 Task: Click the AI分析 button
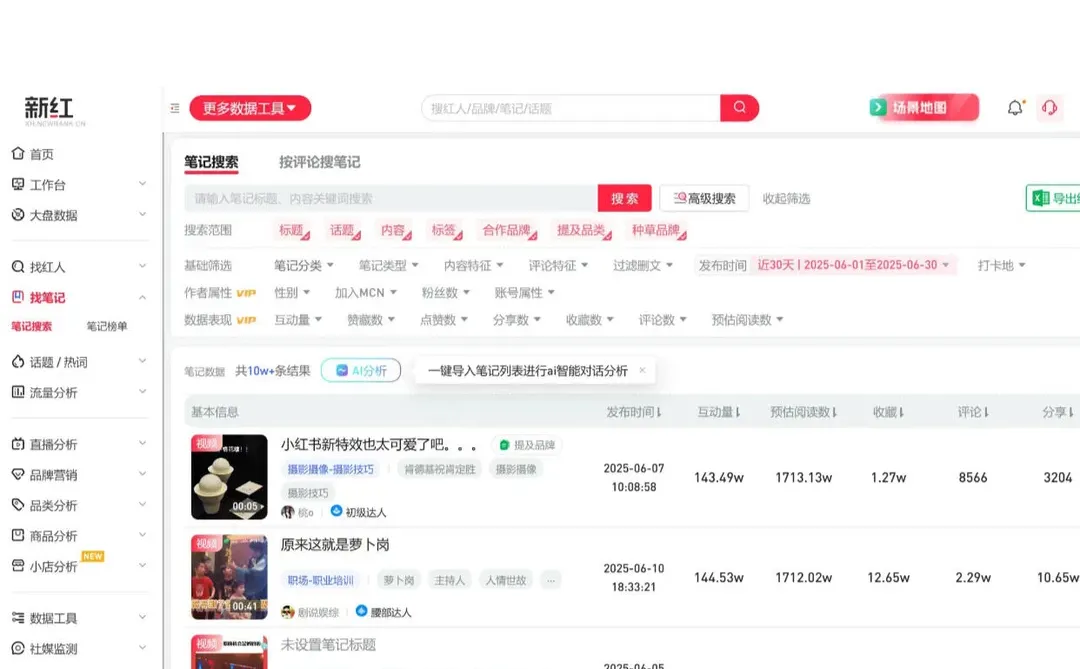click(361, 371)
